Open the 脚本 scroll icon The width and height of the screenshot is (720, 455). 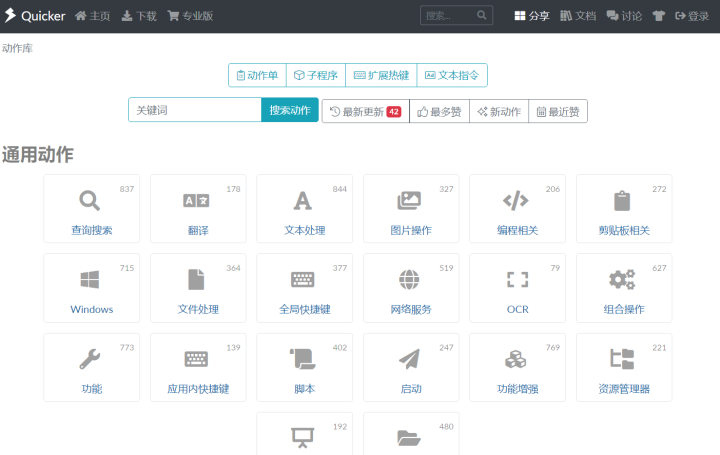tap(303, 359)
